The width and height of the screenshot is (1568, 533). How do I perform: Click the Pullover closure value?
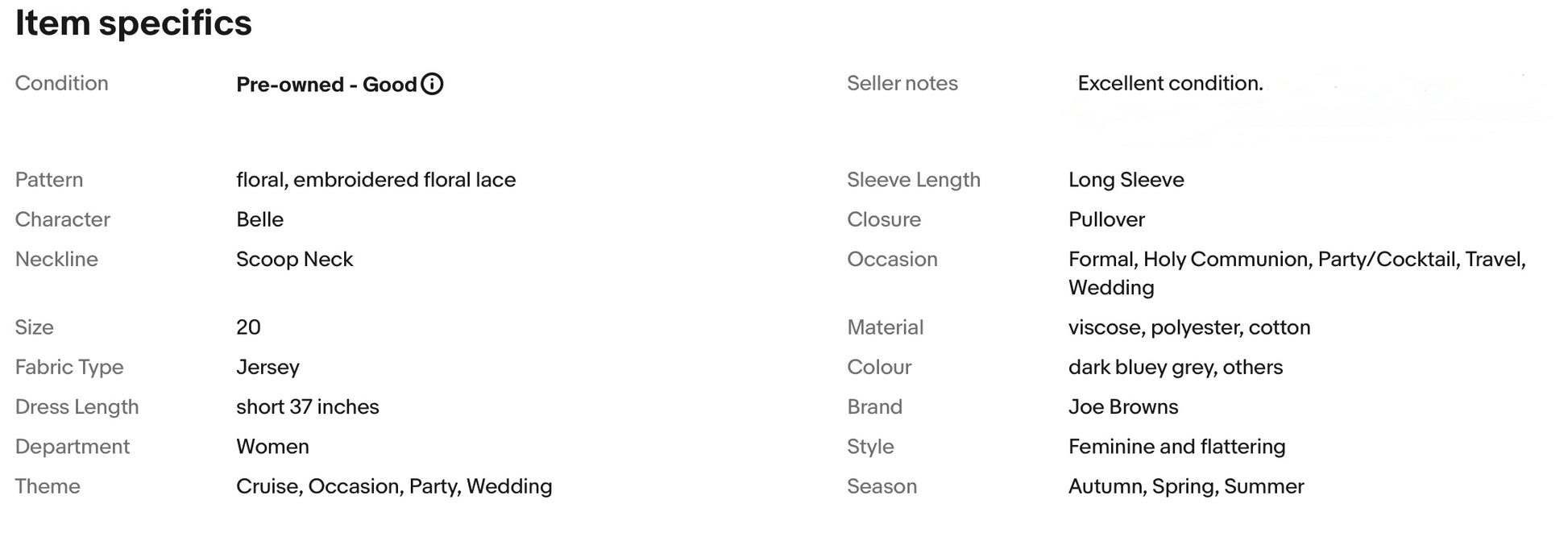1106,219
